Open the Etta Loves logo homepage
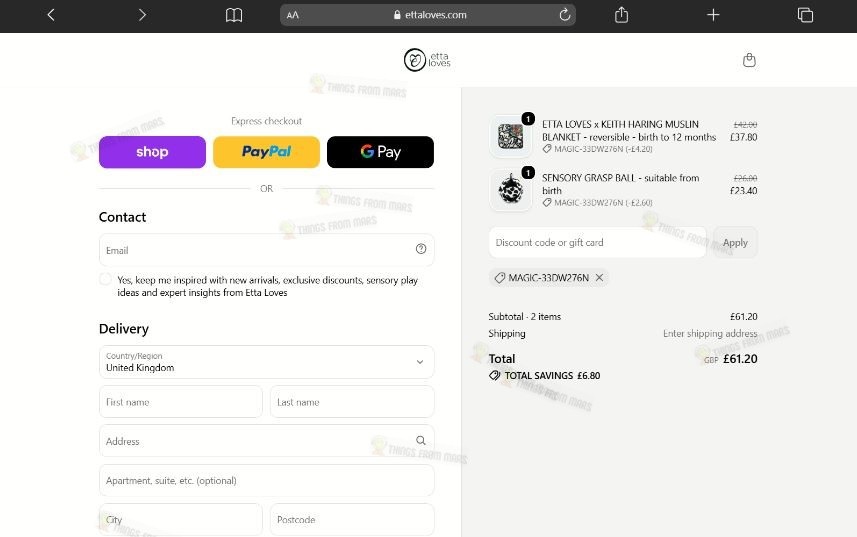 pos(427,60)
